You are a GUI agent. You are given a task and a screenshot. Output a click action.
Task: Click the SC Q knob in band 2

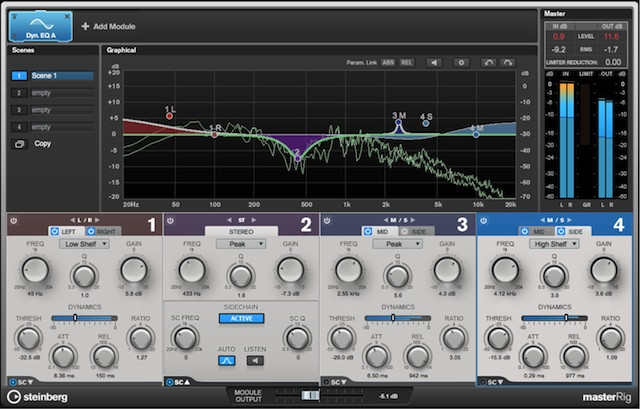(297, 338)
